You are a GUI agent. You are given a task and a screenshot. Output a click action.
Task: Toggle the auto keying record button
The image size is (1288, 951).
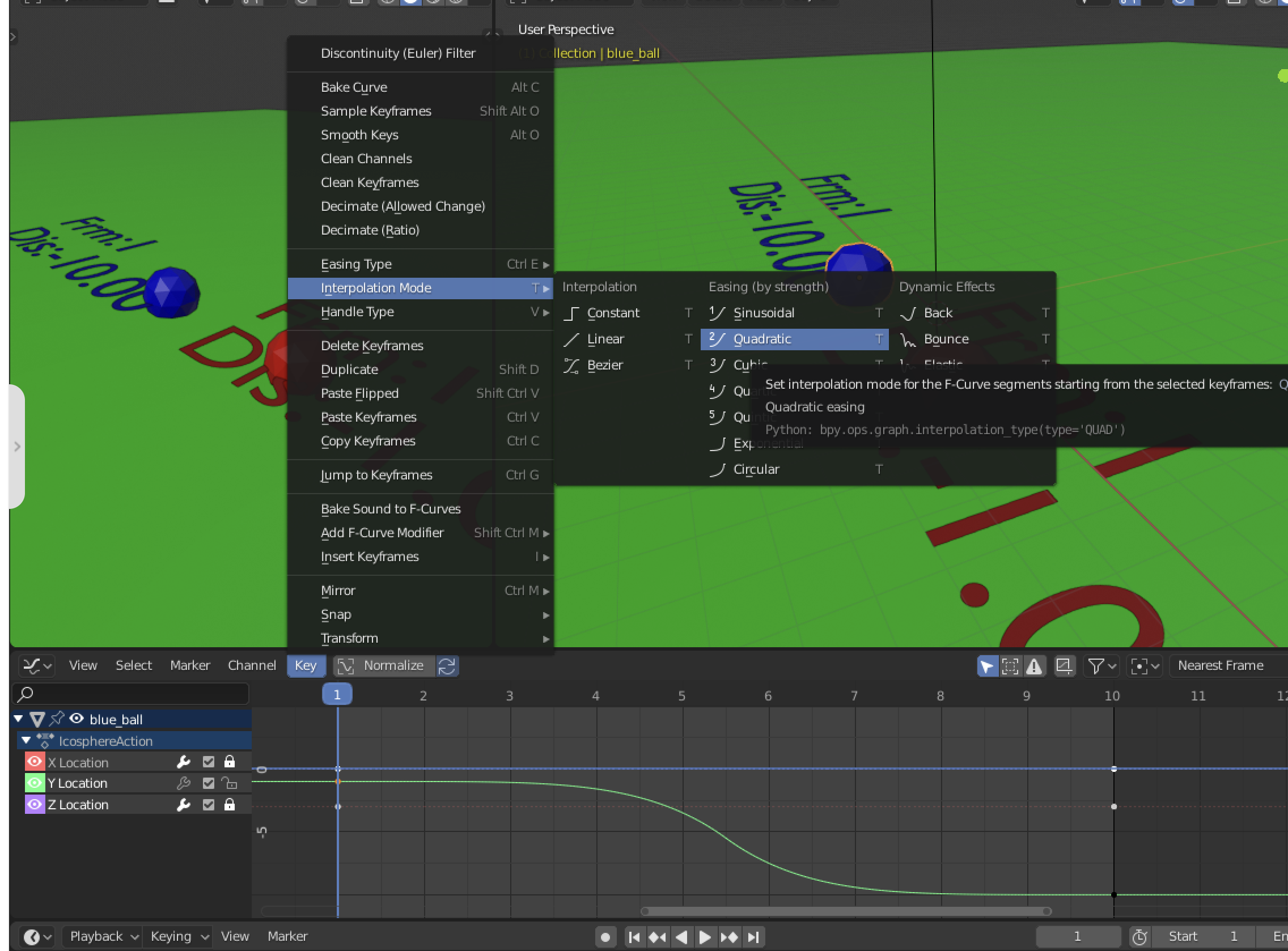(604, 937)
